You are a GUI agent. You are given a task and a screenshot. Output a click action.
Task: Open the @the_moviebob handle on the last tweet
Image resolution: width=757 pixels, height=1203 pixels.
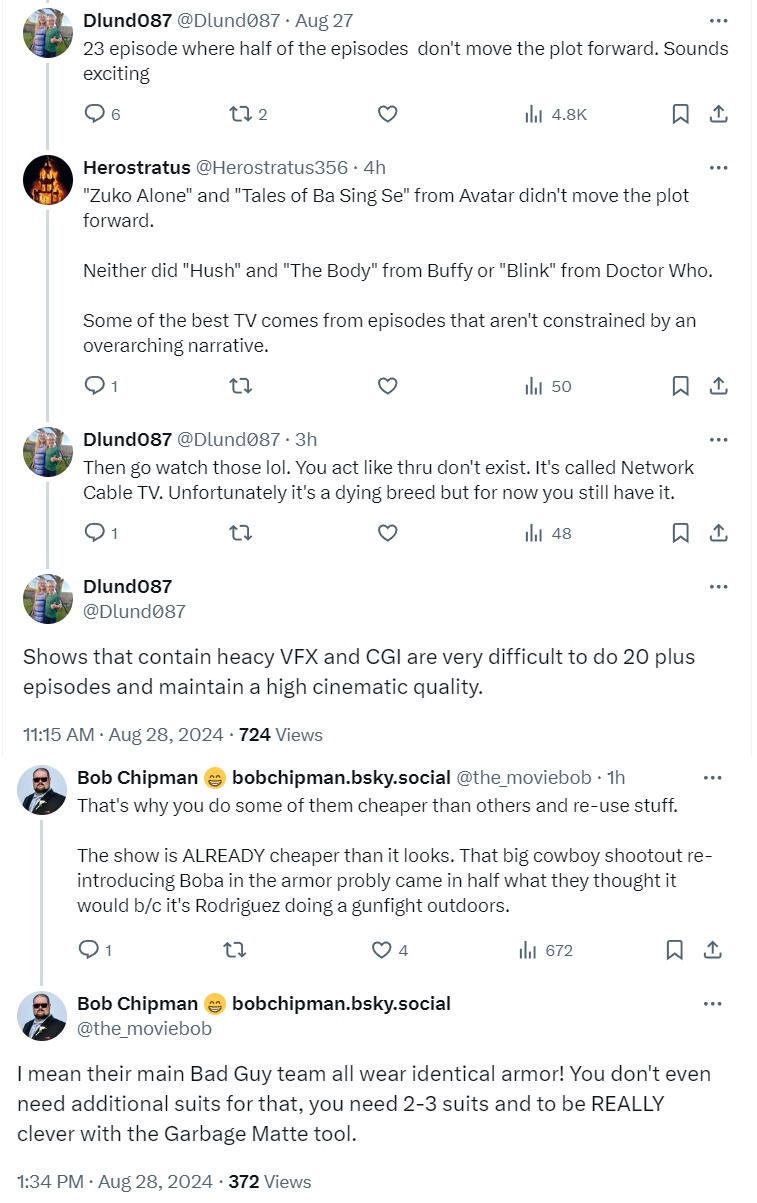pyautogui.click(x=144, y=1027)
